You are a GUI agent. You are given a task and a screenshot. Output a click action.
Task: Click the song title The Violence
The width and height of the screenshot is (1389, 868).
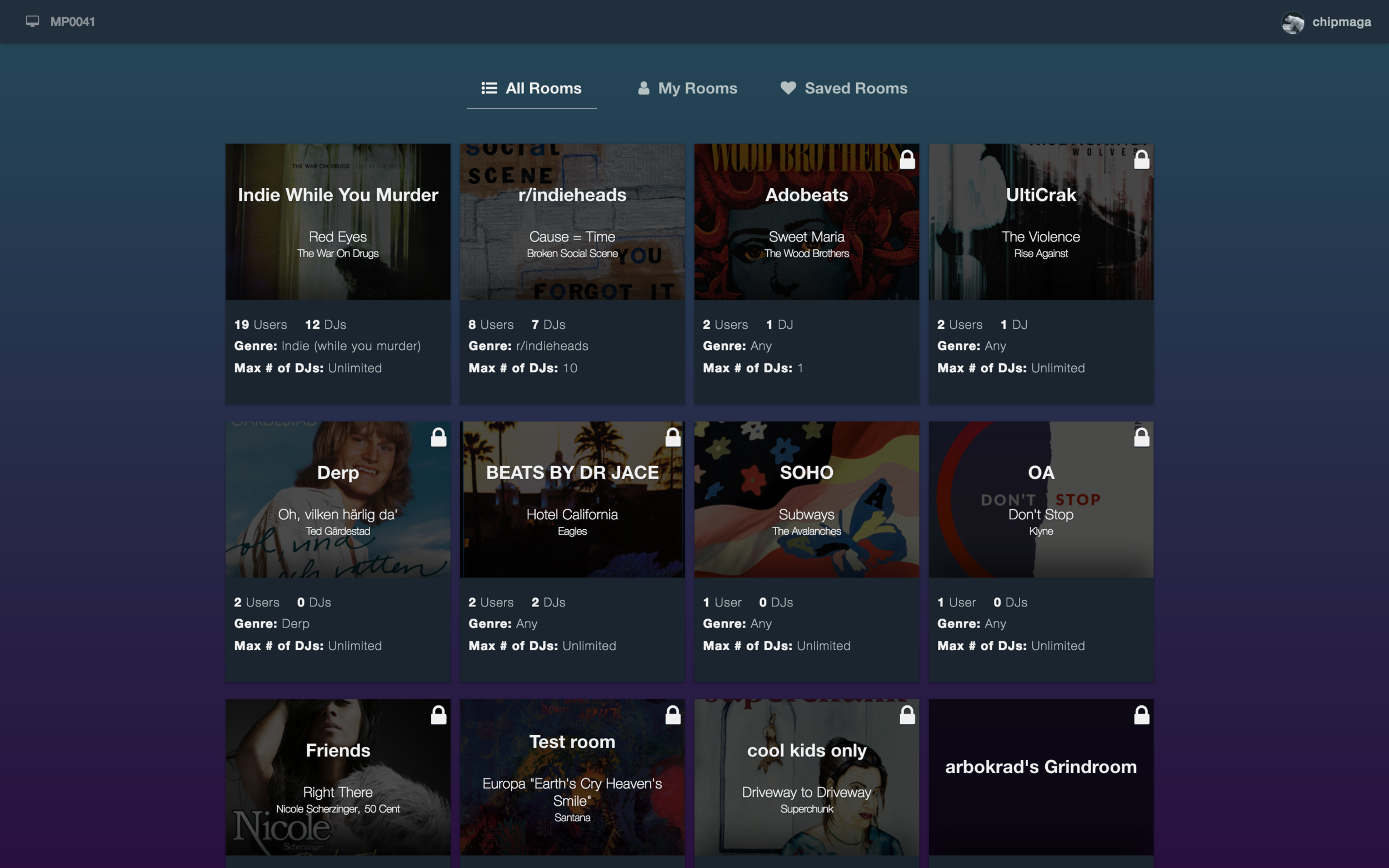tap(1041, 237)
